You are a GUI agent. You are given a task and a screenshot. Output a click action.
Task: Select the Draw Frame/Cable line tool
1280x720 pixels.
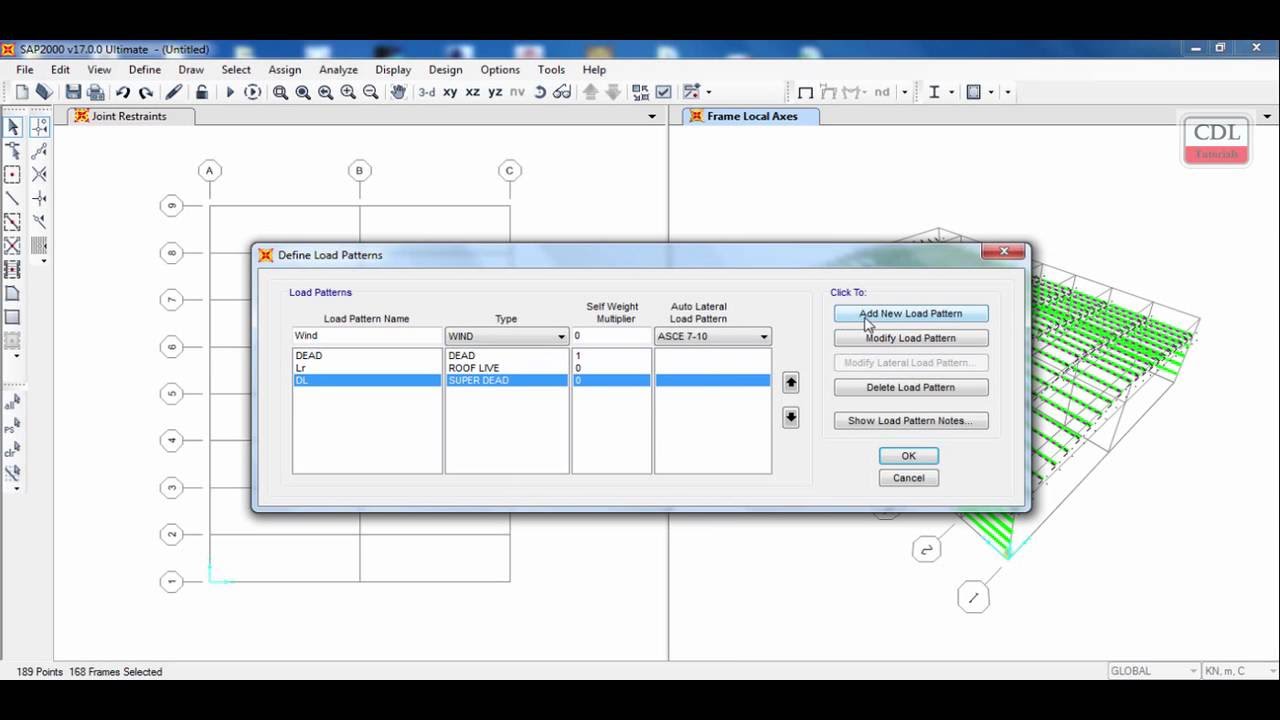pos(13,199)
